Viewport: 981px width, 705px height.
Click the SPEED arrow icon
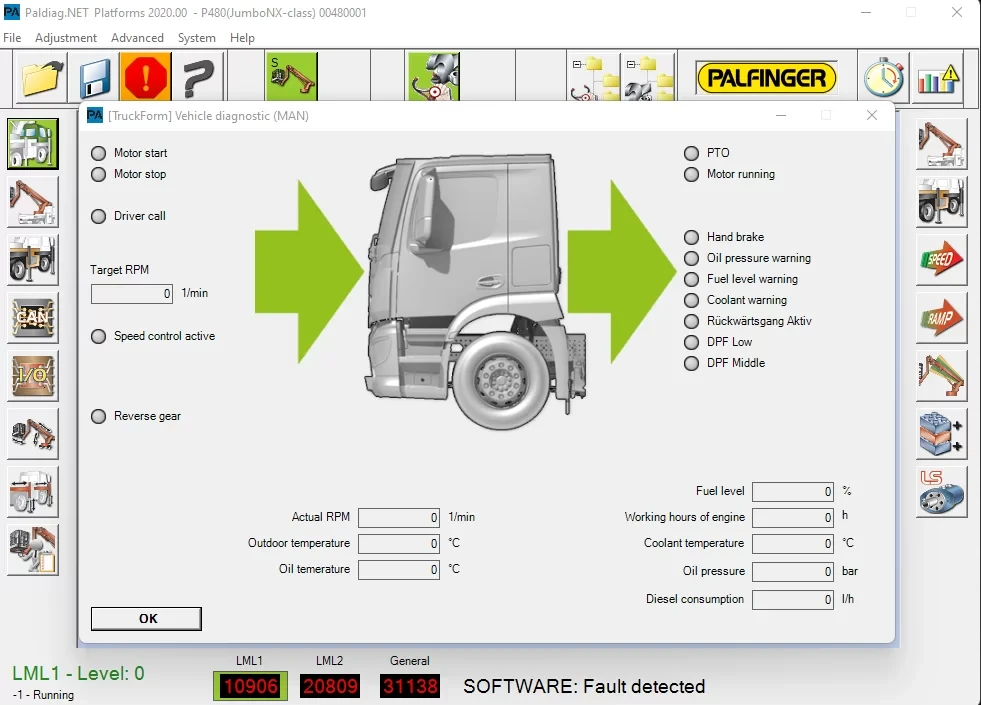point(941,260)
